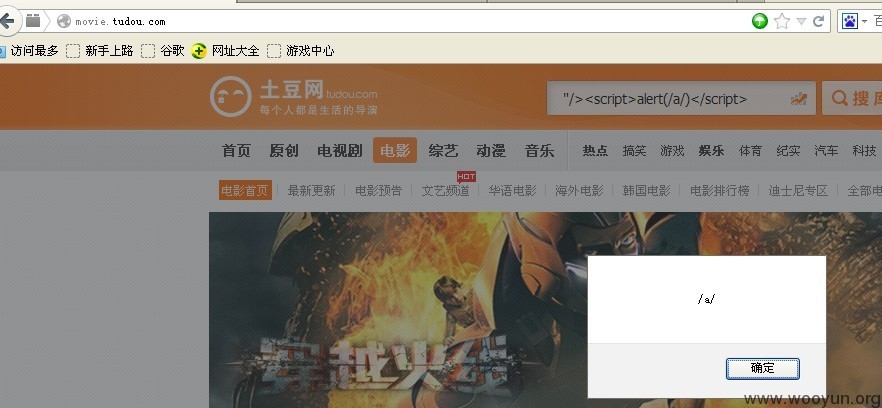882x408 pixels.
Task: Open the 音乐 channel
Action: [x=539, y=151]
